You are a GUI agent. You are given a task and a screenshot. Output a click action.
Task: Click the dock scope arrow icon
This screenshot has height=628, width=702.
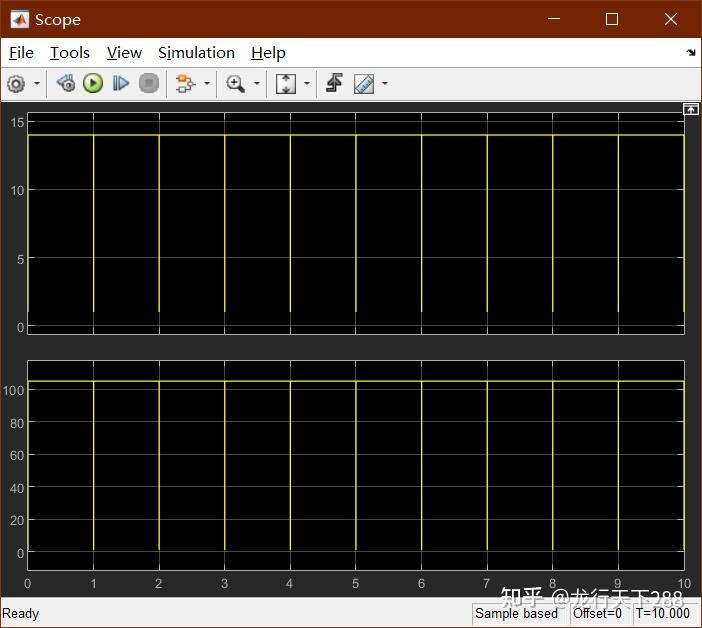point(691,52)
